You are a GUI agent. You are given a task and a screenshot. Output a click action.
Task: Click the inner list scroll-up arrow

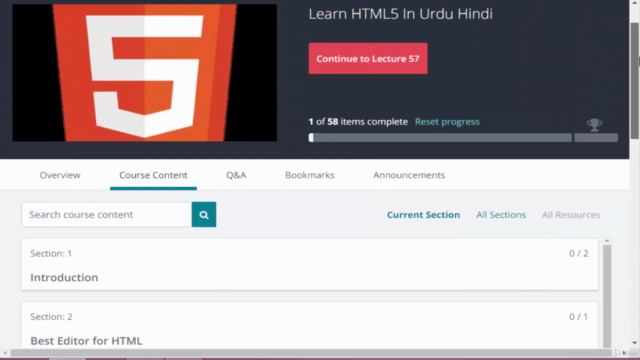(x=607, y=241)
